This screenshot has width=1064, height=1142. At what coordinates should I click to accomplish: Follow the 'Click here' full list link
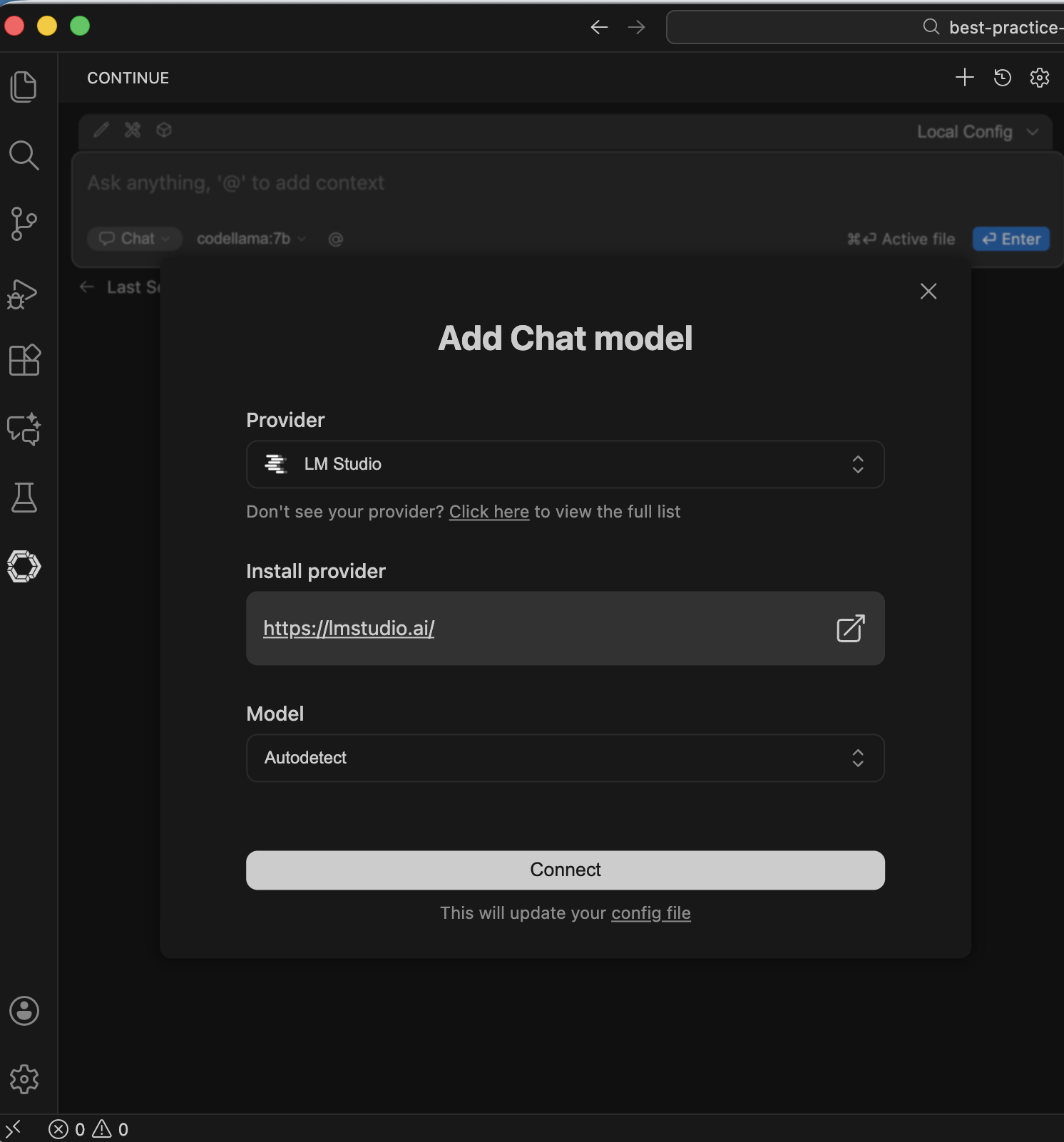(488, 512)
